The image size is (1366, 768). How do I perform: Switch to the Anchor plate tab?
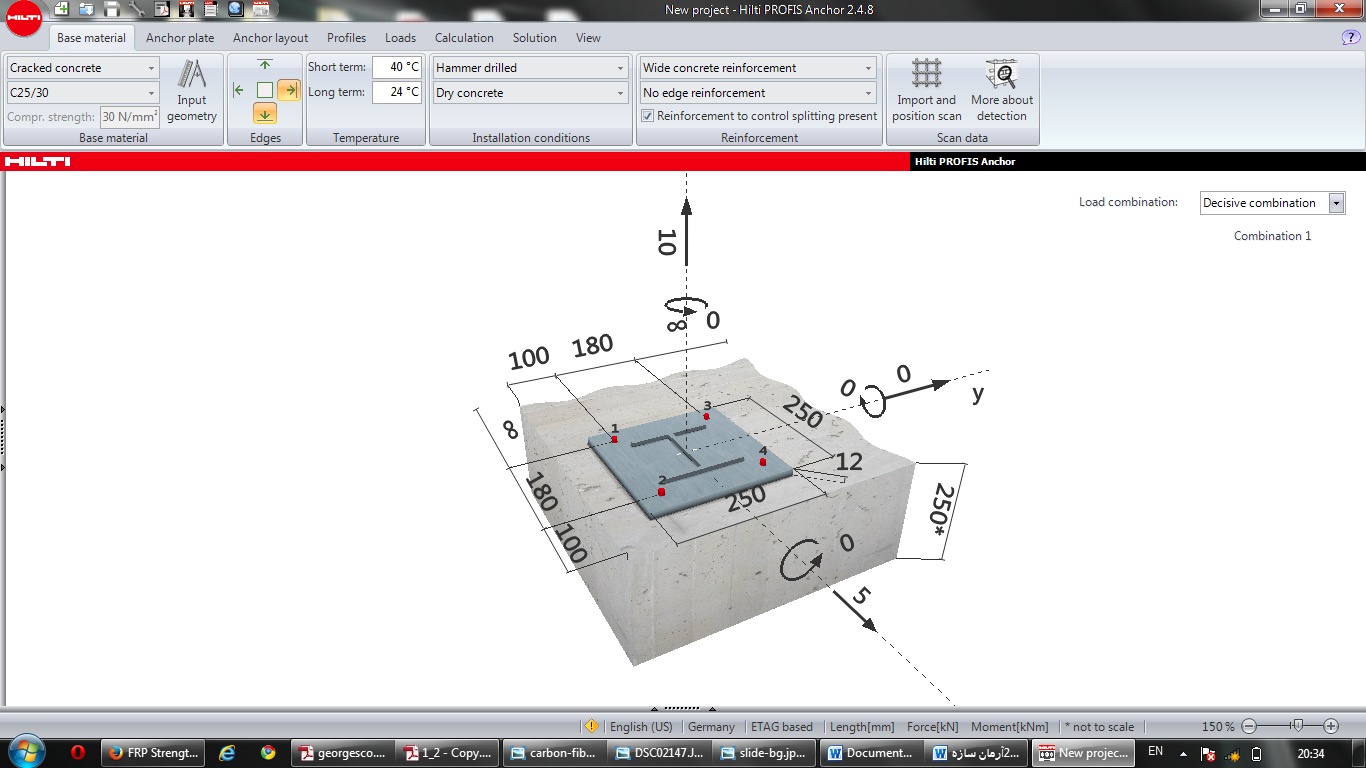click(180, 38)
